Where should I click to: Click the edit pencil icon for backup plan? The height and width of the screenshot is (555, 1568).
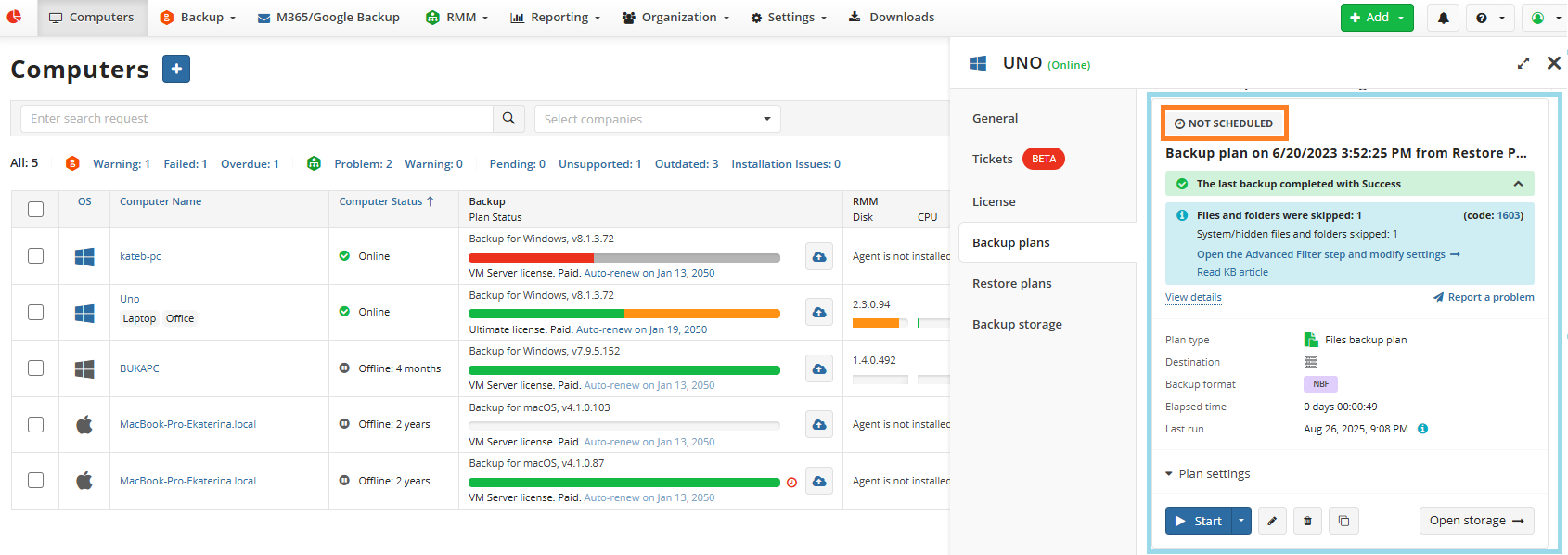[x=1272, y=521]
